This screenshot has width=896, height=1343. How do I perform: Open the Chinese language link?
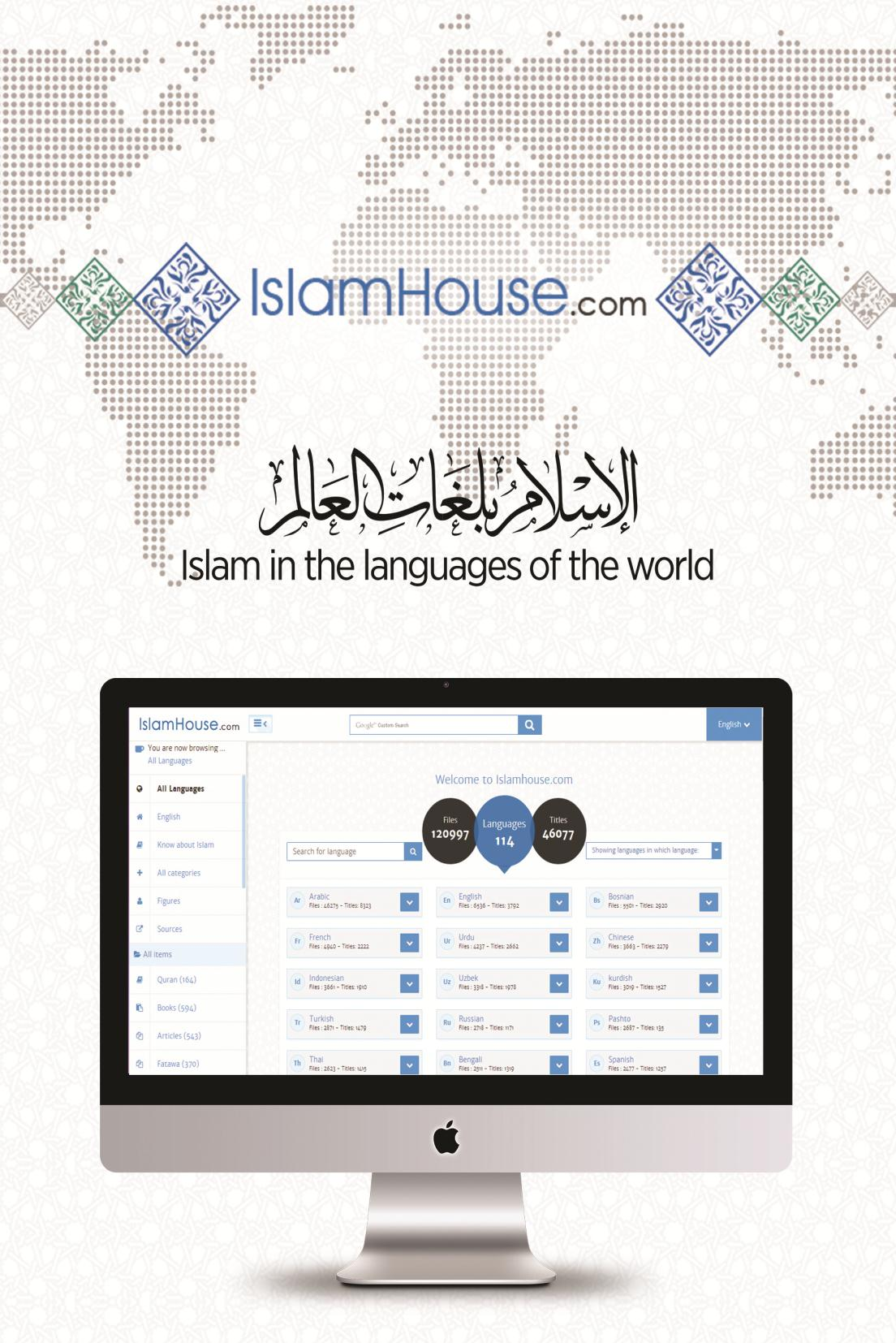(621, 937)
